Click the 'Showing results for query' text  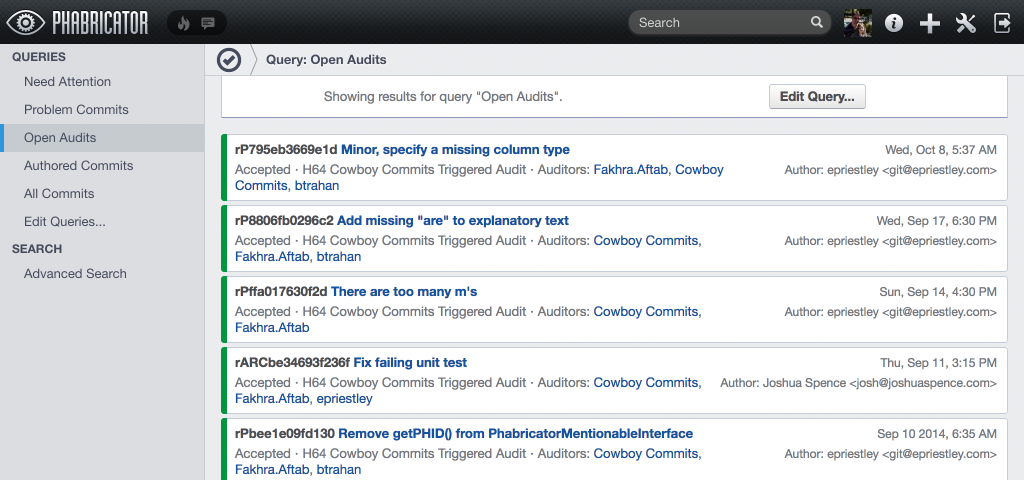pyautogui.click(x=443, y=97)
